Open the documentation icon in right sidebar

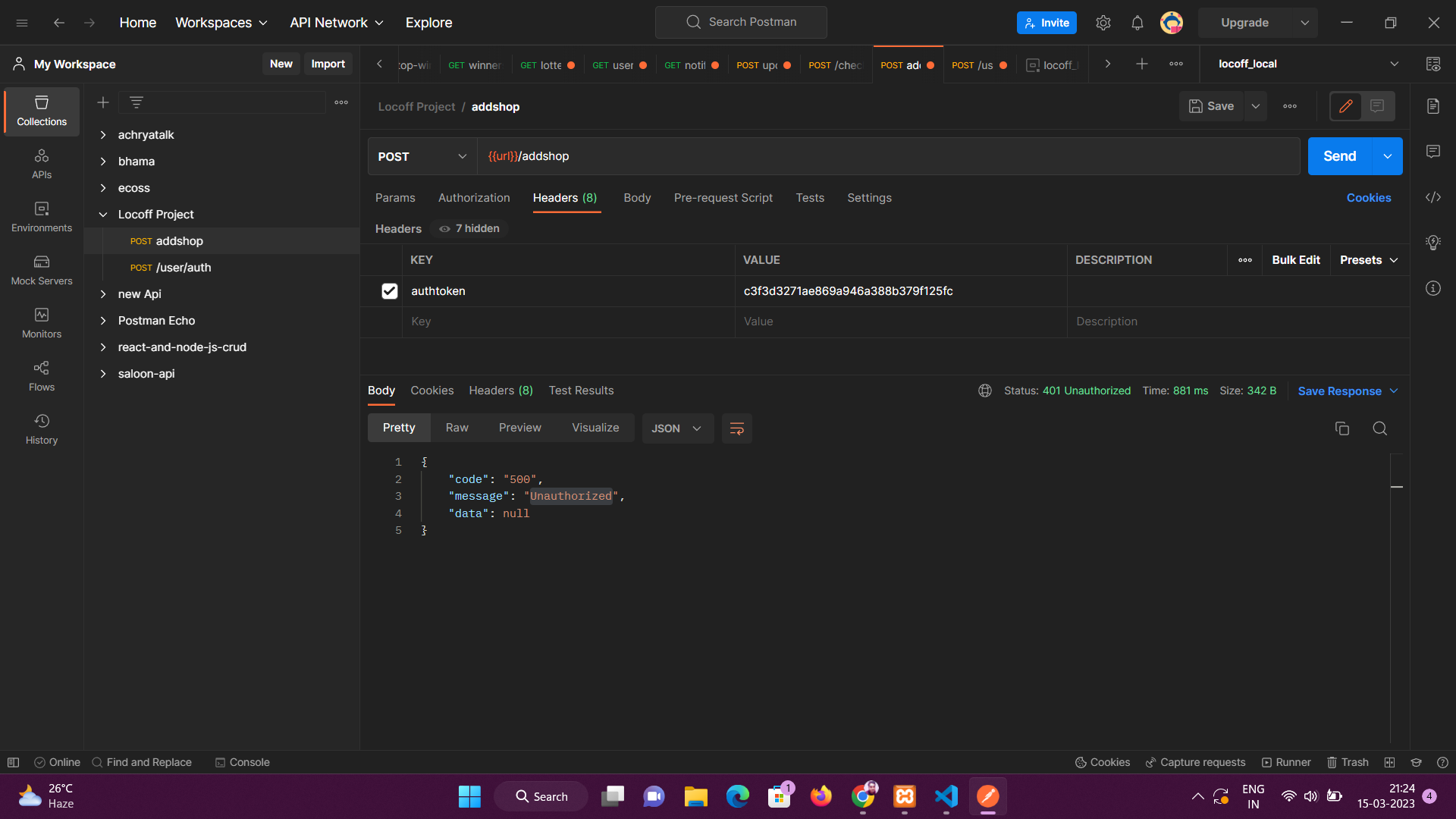point(1433,106)
